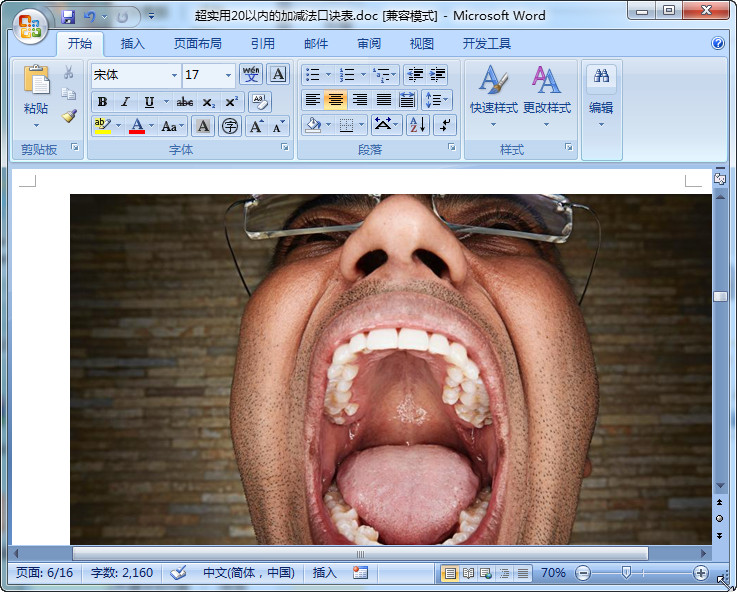Toggle center alignment
Screen dimensions: 737x592
tap(336, 100)
